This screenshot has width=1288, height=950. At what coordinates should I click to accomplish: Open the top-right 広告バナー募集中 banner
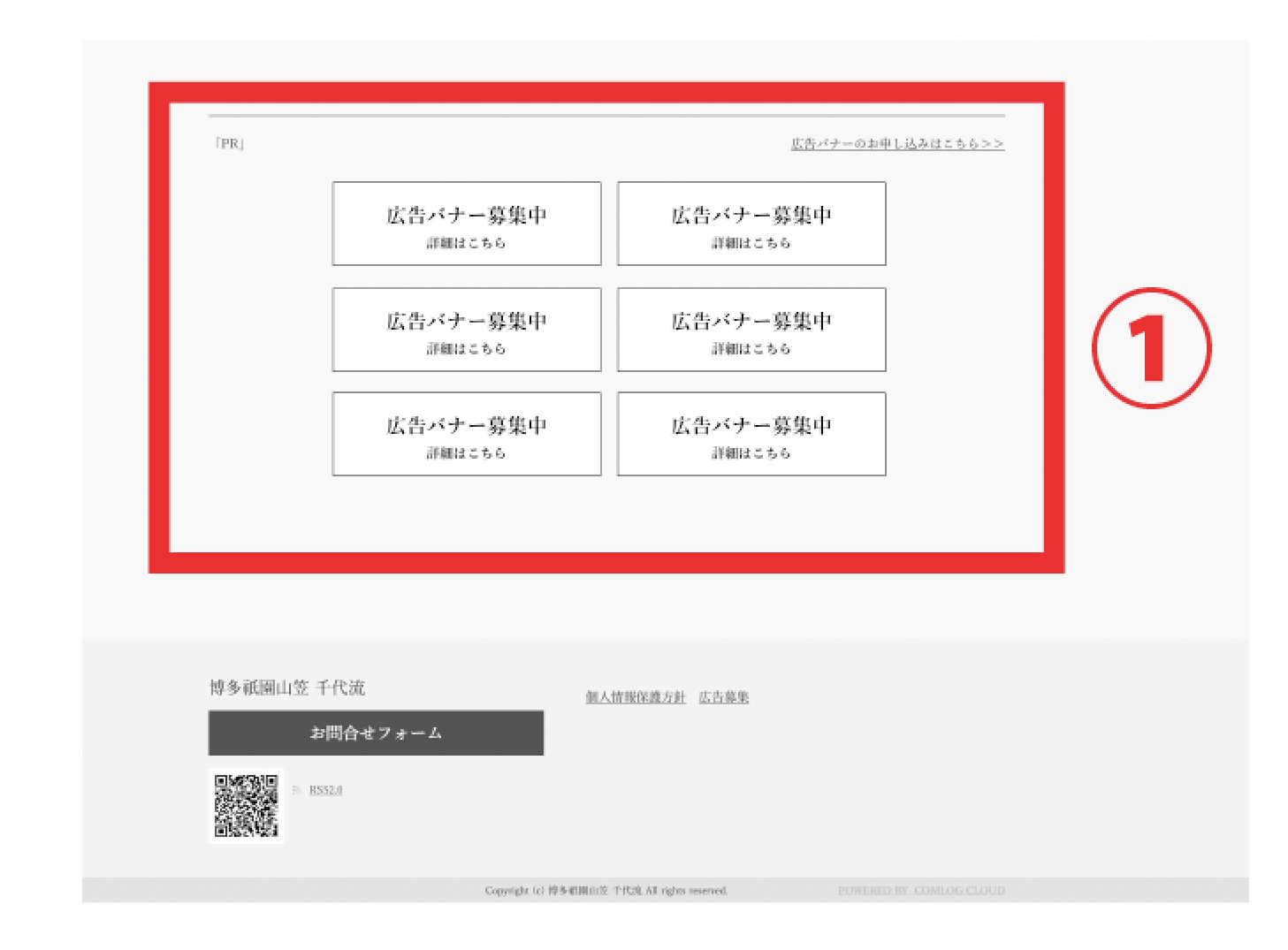click(x=751, y=224)
